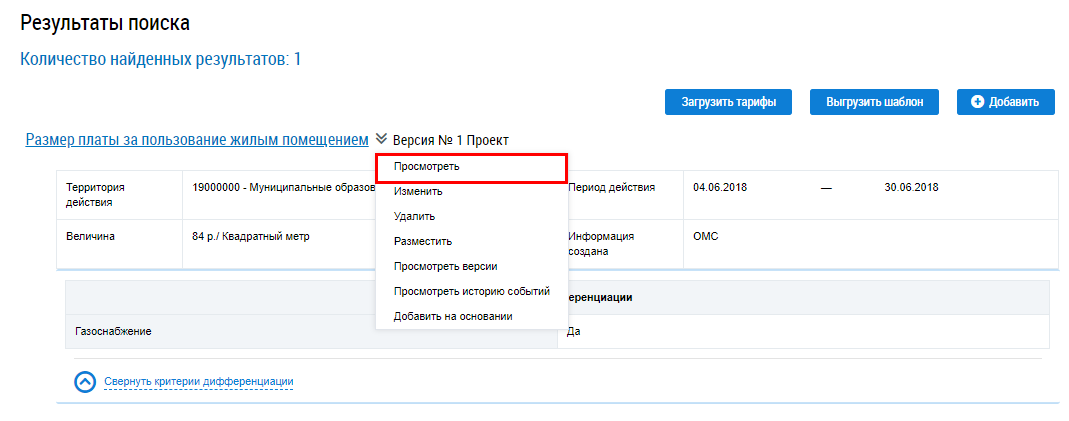Open the Размер платы за пользование жилым помещением link
The height and width of the screenshot is (421, 1069).
pyautogui.click(x=197, y=140)
